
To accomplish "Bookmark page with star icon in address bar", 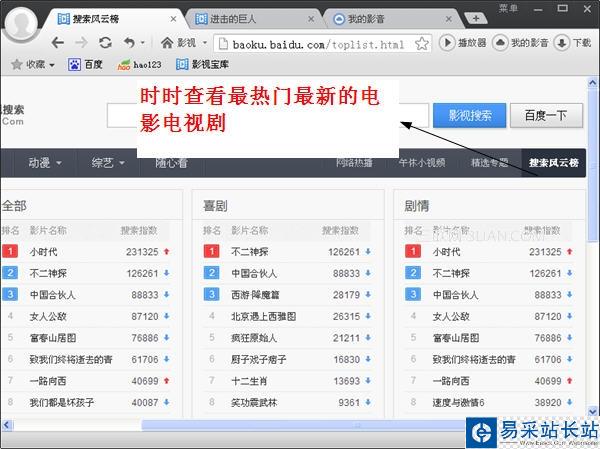I will pos(422,44).
